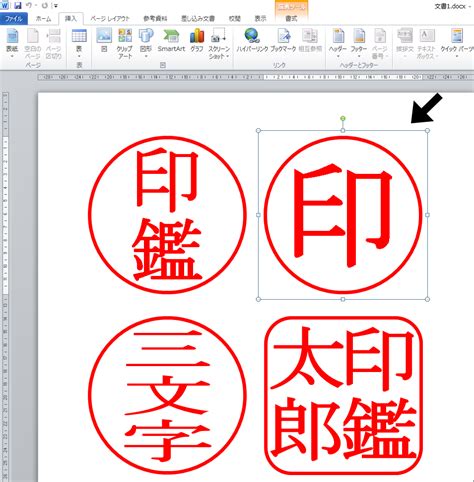Expand the Table (表) dropdown
This screenshot has height=482, width=474.
pyautogui.click(x=79, y=43)
